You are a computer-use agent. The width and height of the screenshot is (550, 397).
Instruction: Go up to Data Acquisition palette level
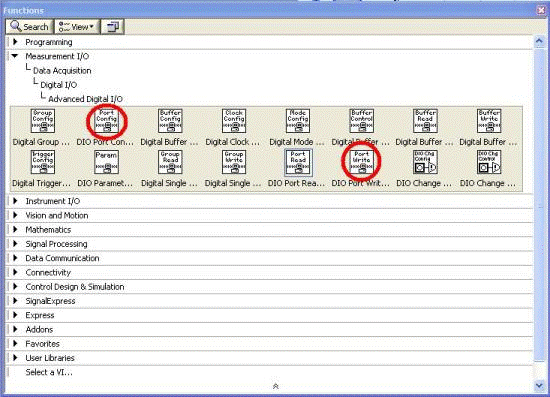pyautogui.click(x=62, y=70)
